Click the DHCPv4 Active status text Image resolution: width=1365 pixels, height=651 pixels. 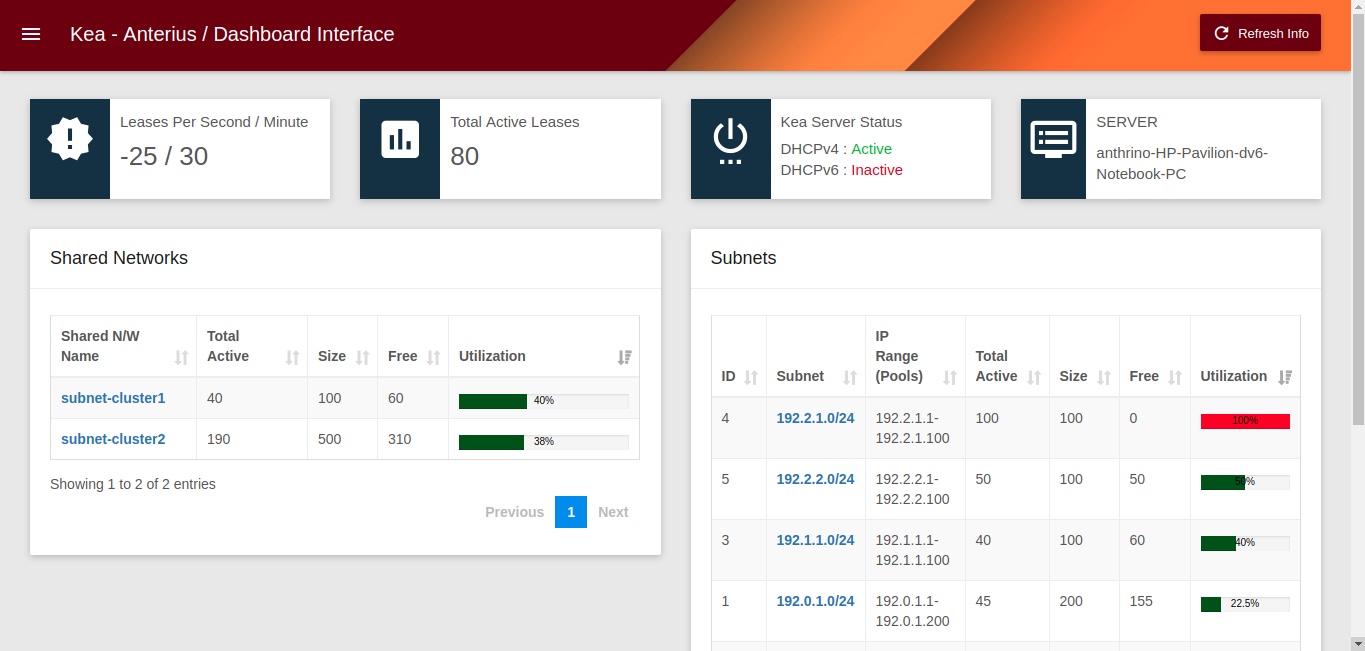(871, 149)
